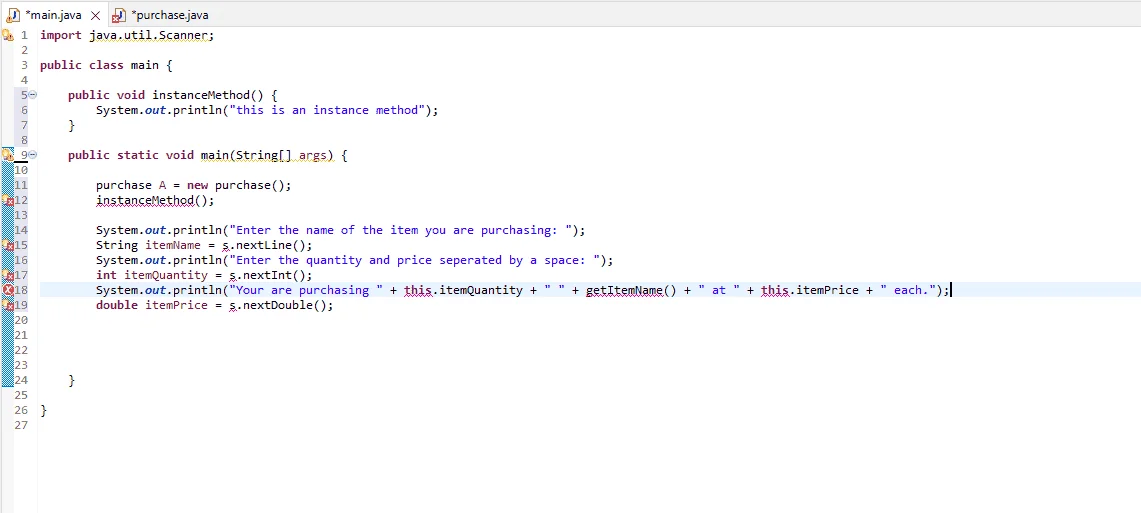Screen dimensions: 1141x513
Task: Close the *main.java tab with its X
Action: pos(95,15)
